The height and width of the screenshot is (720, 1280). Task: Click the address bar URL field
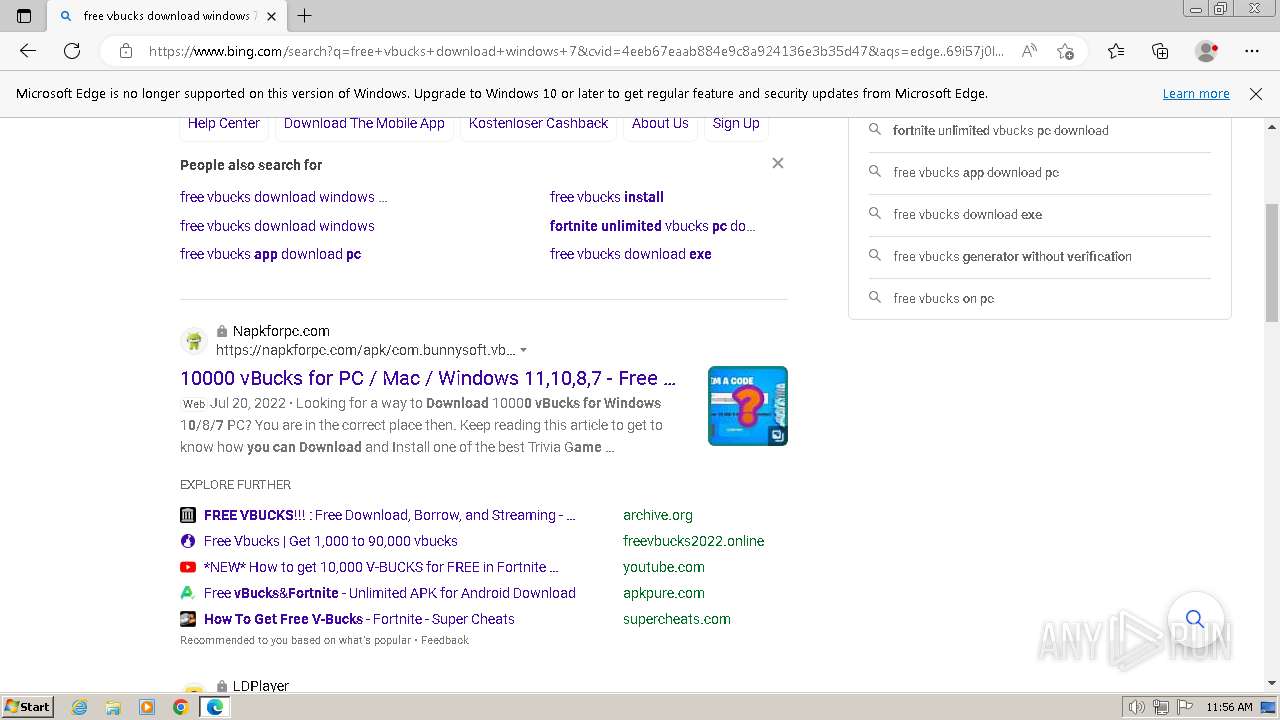(576, 51)
